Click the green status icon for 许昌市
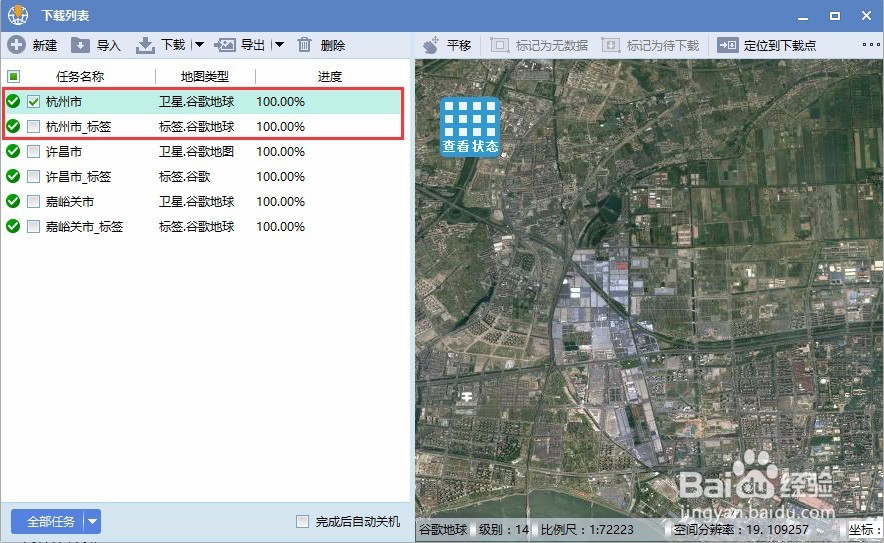Viewport: 884px width, 543px height. 13,151
